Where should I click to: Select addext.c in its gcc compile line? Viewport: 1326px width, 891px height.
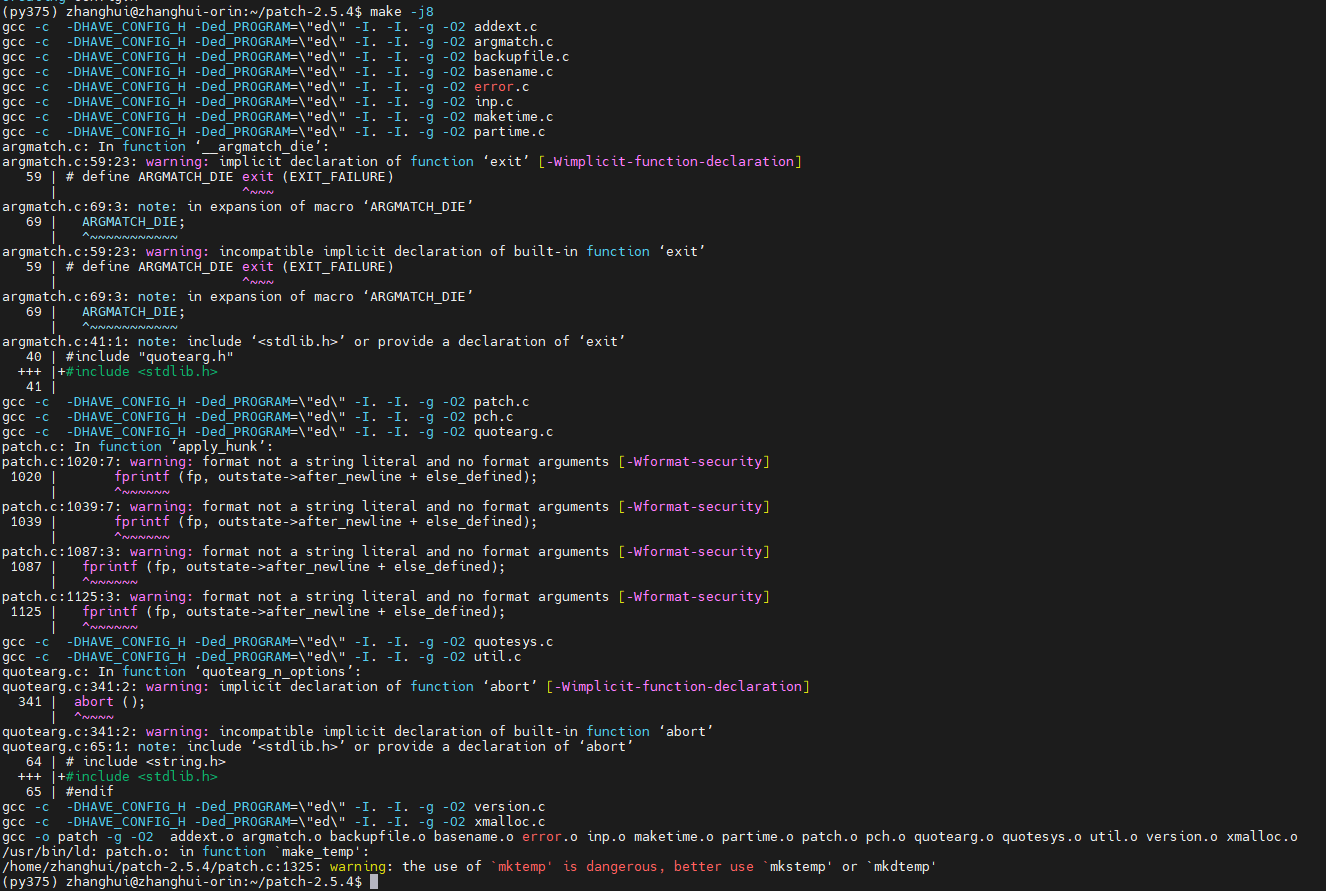pos(506,26)
